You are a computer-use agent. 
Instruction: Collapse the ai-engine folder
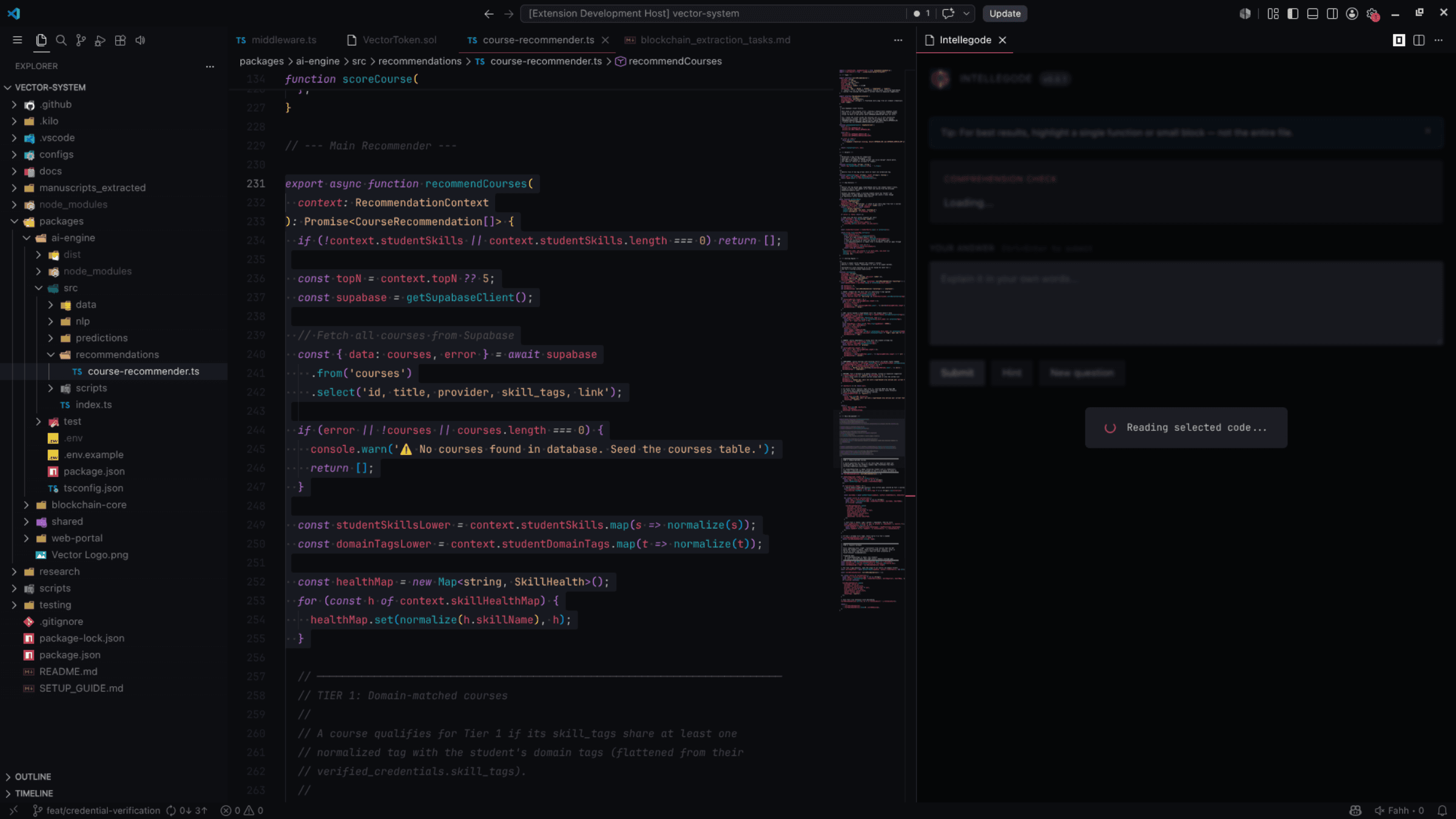click(x=26, y=238)
